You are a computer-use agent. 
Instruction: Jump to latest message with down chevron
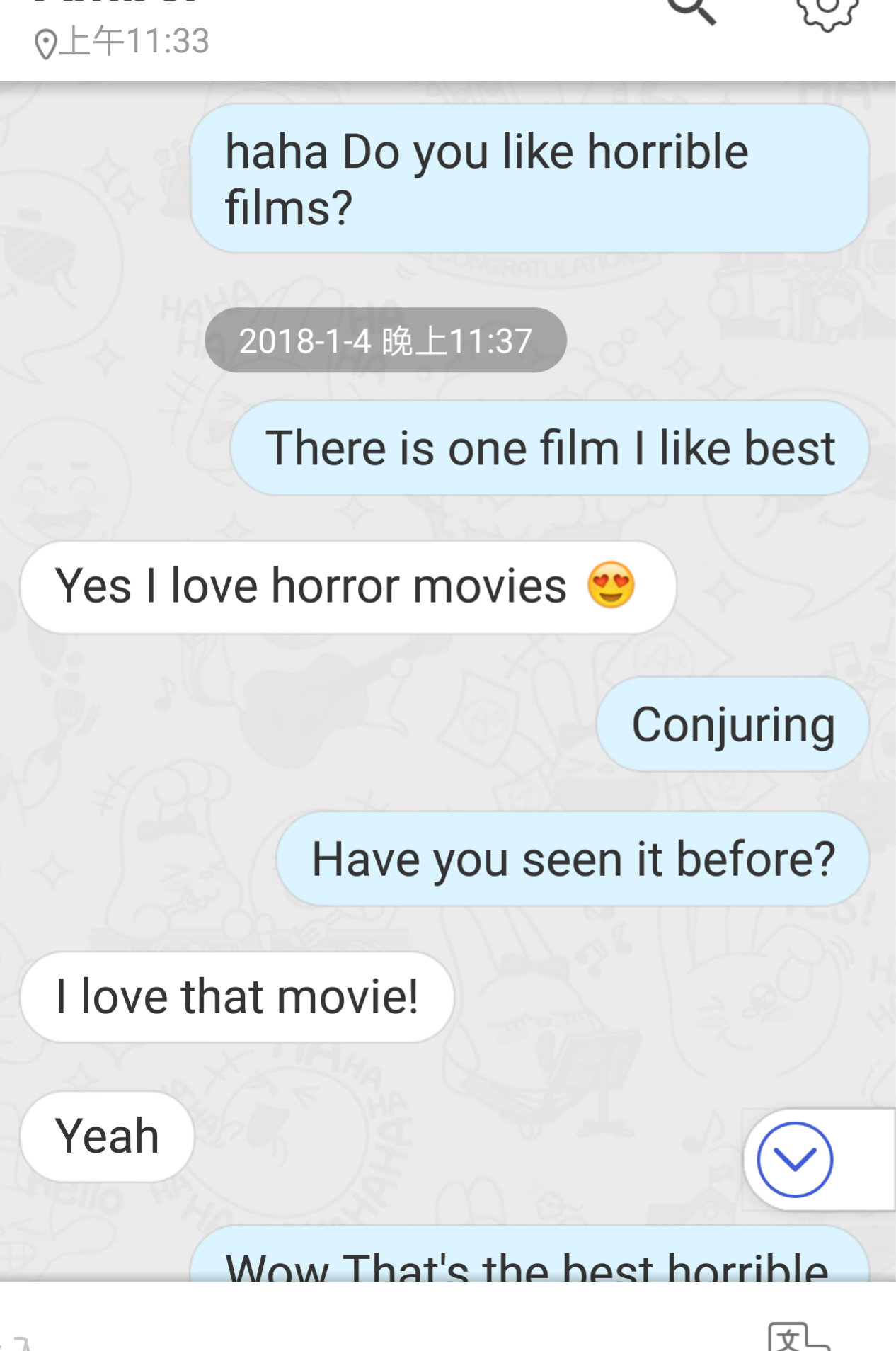pos(794,1159)
